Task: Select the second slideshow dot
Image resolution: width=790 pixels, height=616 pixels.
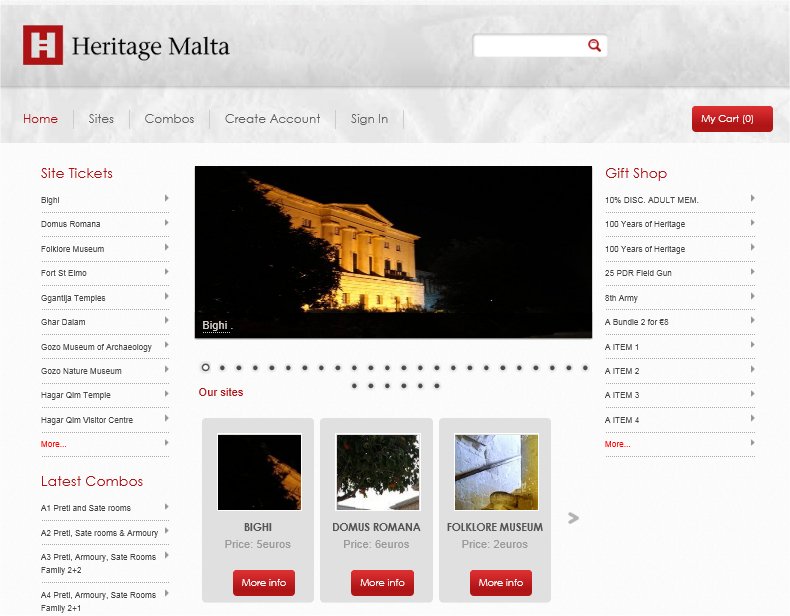Action: point(222,368)
